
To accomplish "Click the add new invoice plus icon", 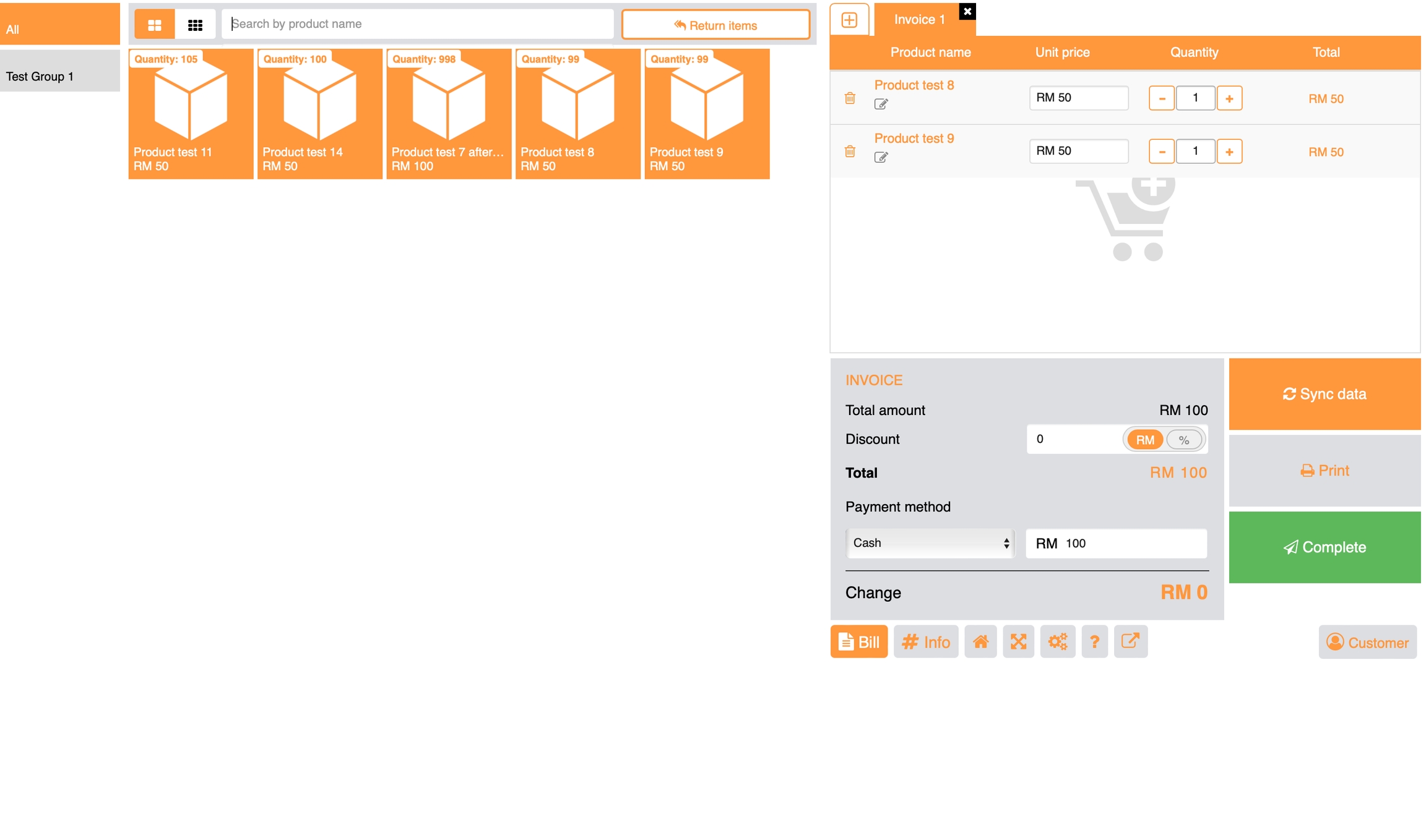I will coord(849,20).
